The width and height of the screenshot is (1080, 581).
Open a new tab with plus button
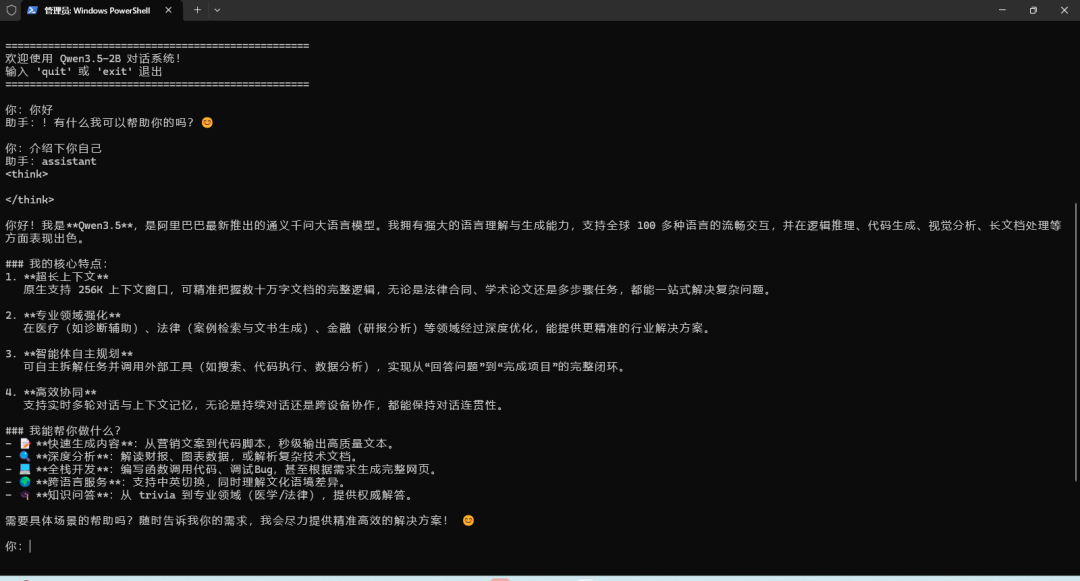coord(197,10)
